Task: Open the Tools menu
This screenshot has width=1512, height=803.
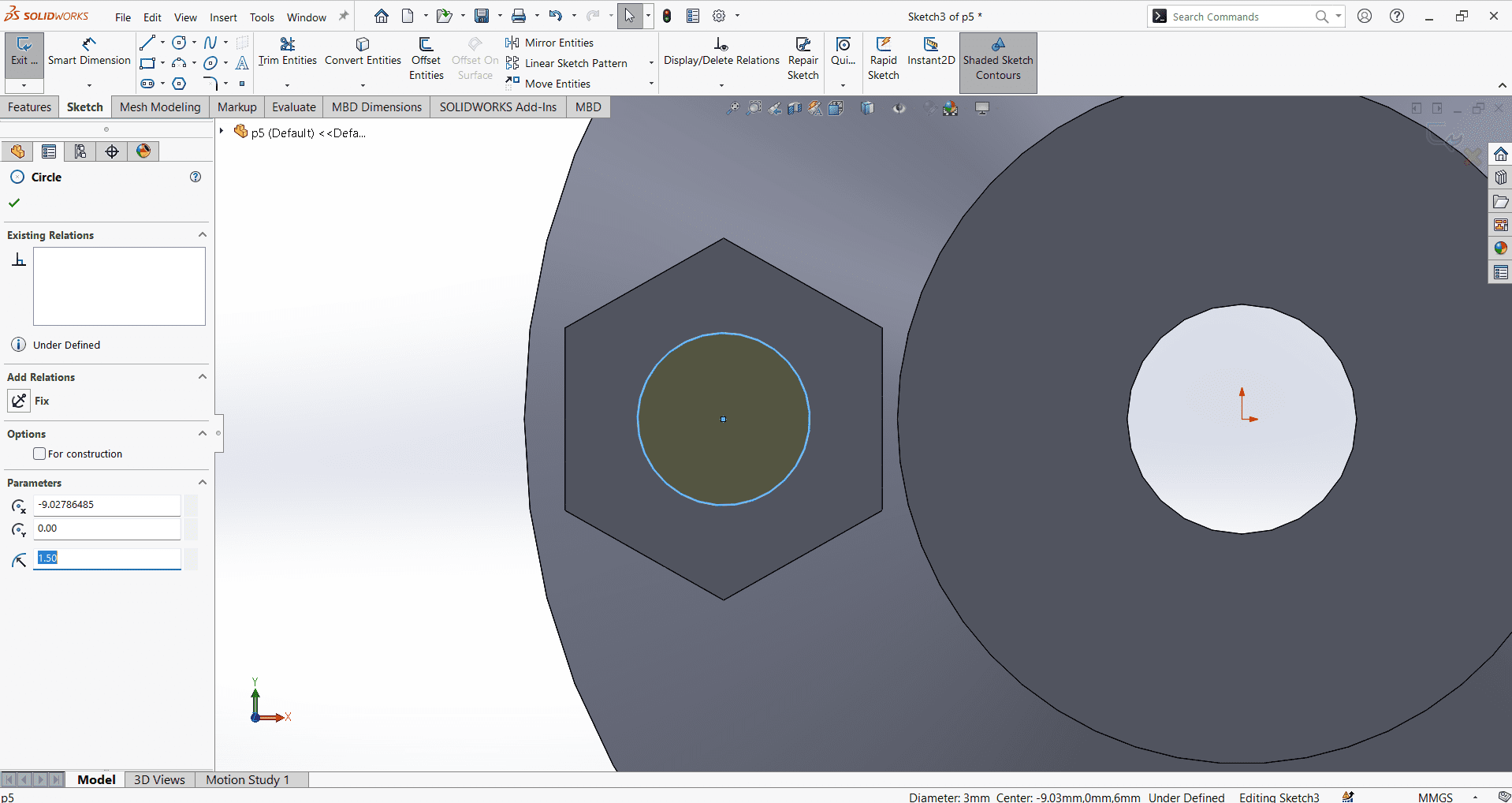Action: 262,17
